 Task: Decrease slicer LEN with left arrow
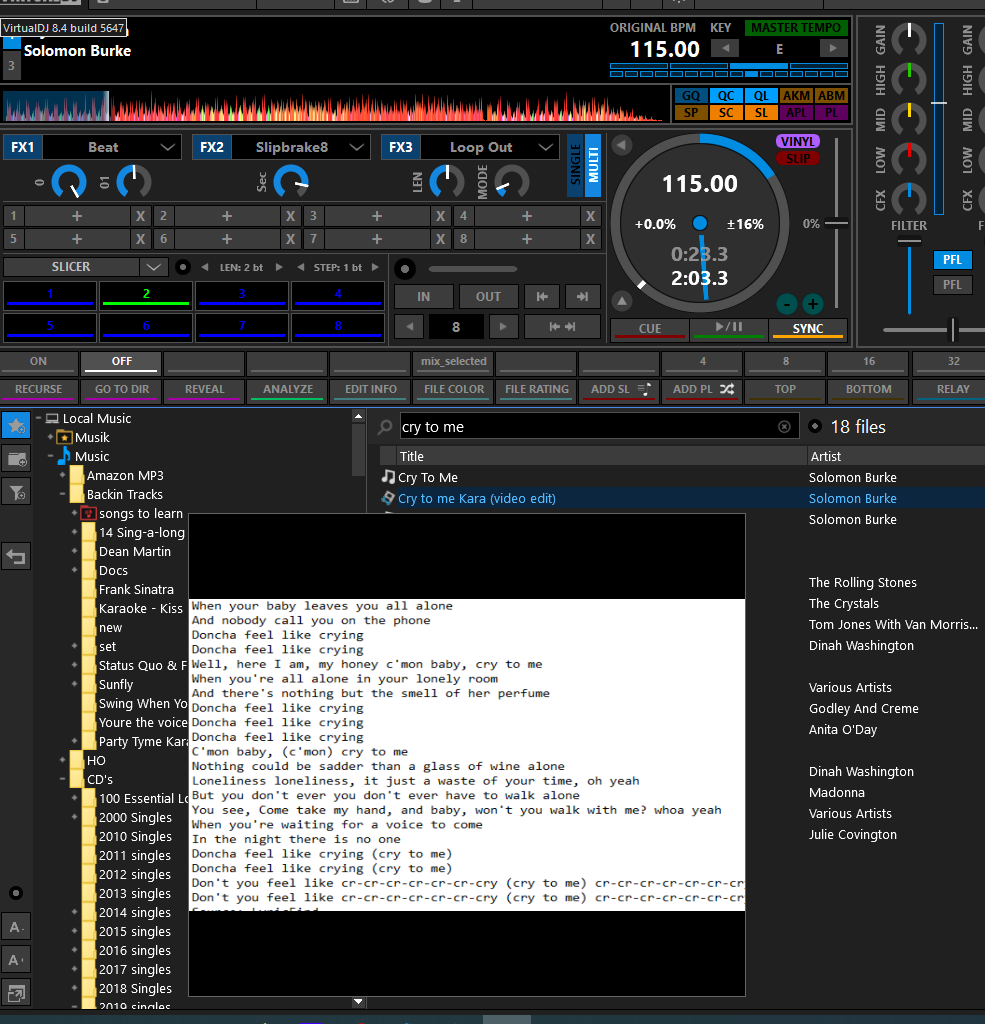[205, 267]
